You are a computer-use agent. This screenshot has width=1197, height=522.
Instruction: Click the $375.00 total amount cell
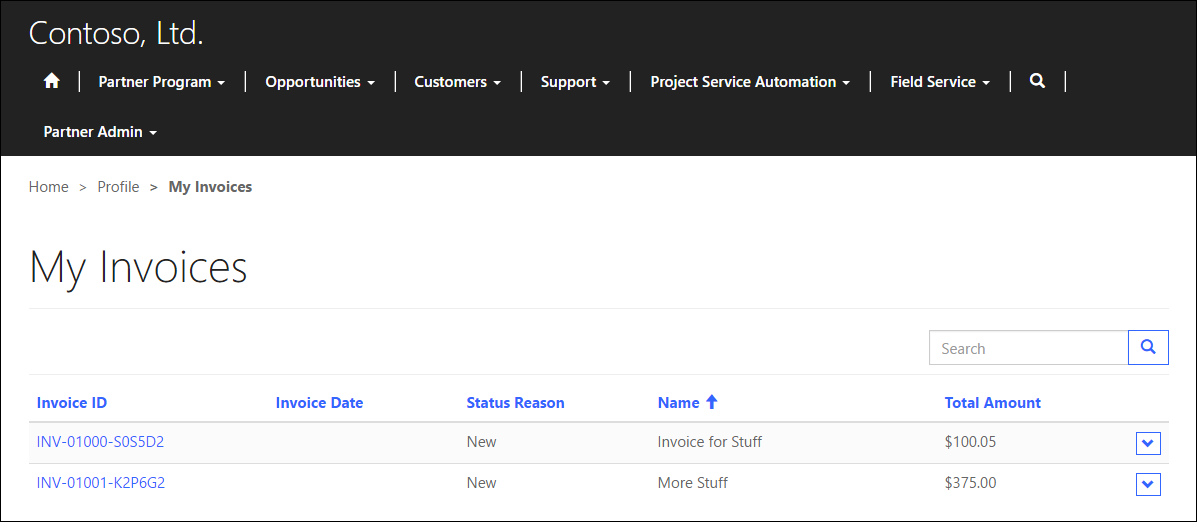(970, 482)
